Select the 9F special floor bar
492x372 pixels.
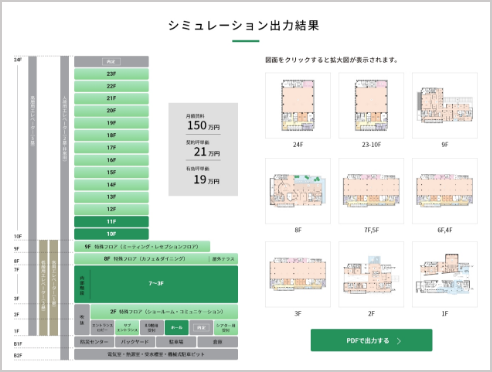[x=142, y=247]
